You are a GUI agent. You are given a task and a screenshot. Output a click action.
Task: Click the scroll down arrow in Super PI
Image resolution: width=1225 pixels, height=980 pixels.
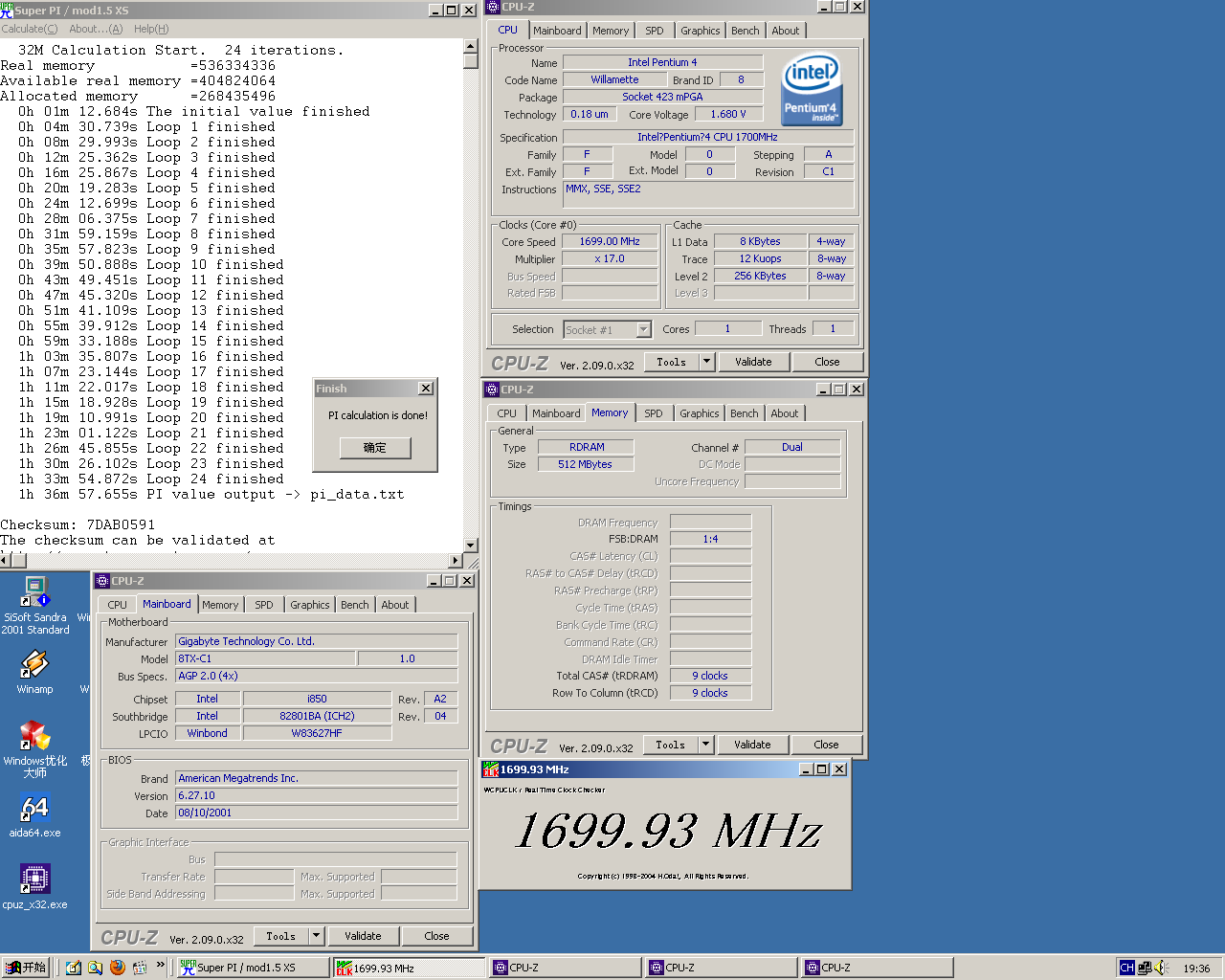[470, 545]
